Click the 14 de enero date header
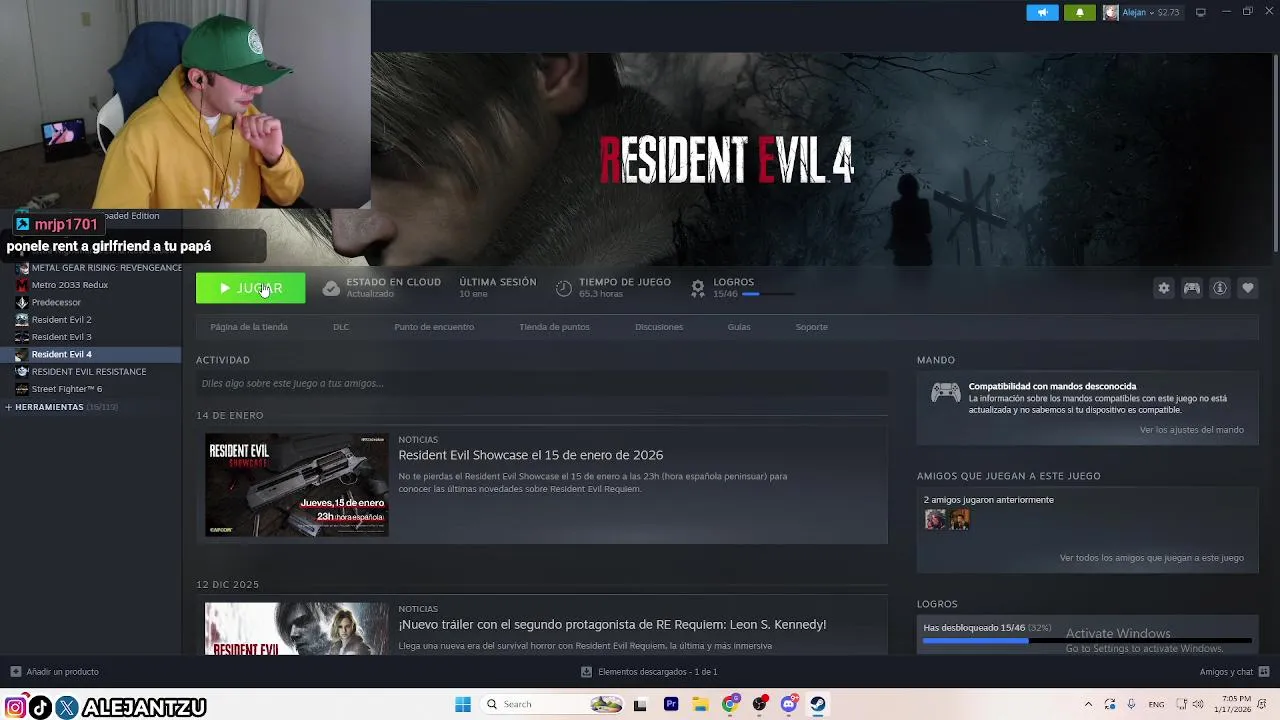 [x=230, y=415]
